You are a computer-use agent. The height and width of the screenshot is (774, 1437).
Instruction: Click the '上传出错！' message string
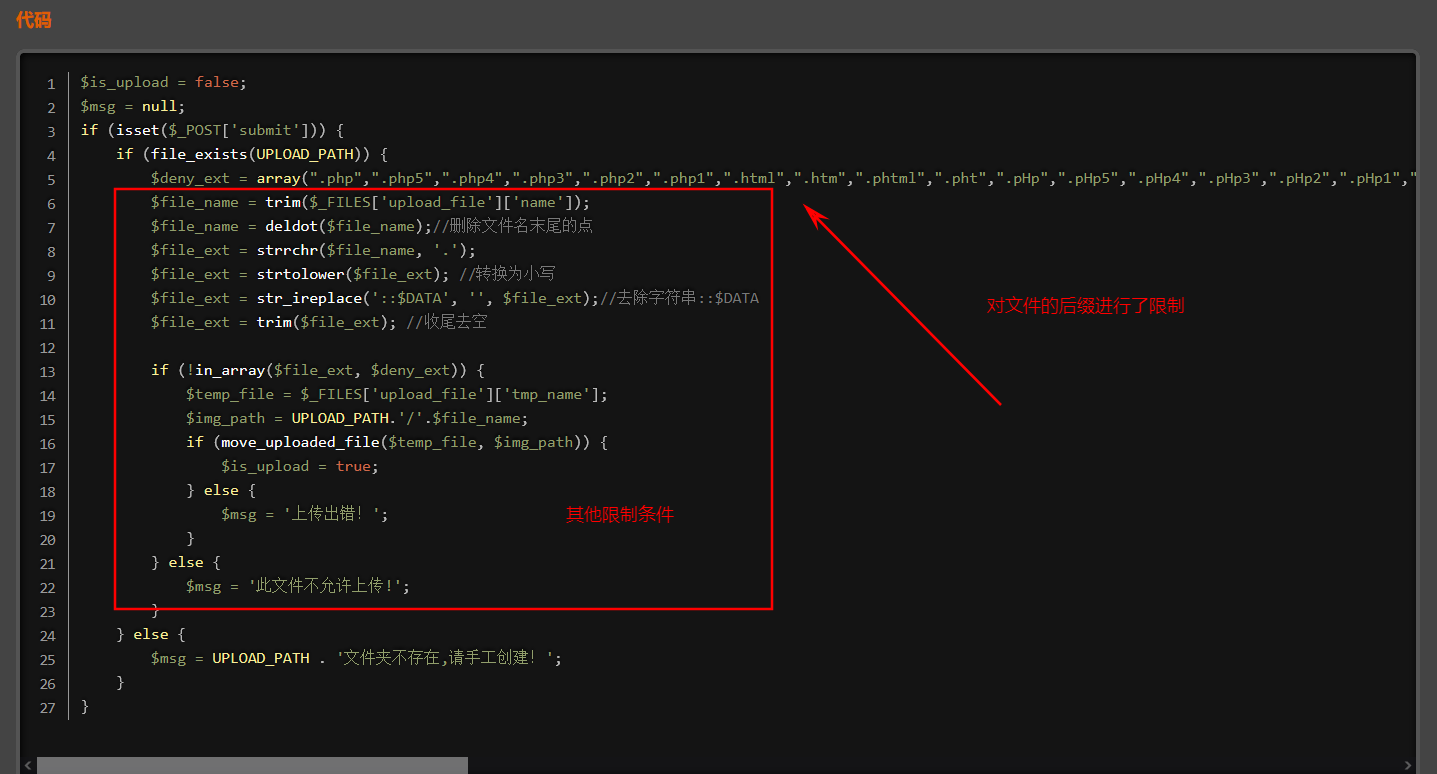click(331, 514)
